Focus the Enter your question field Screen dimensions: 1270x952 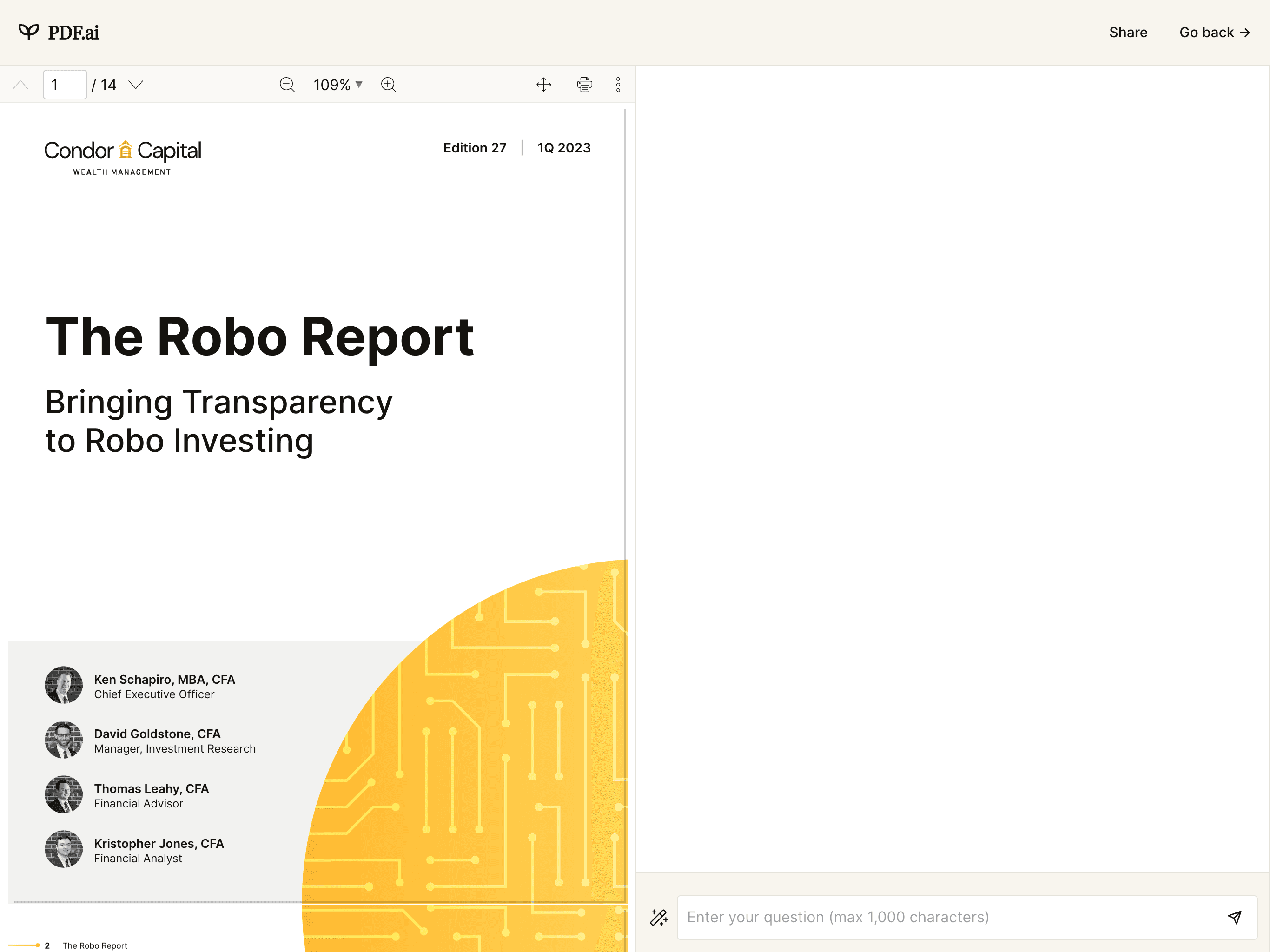point(947,917)
